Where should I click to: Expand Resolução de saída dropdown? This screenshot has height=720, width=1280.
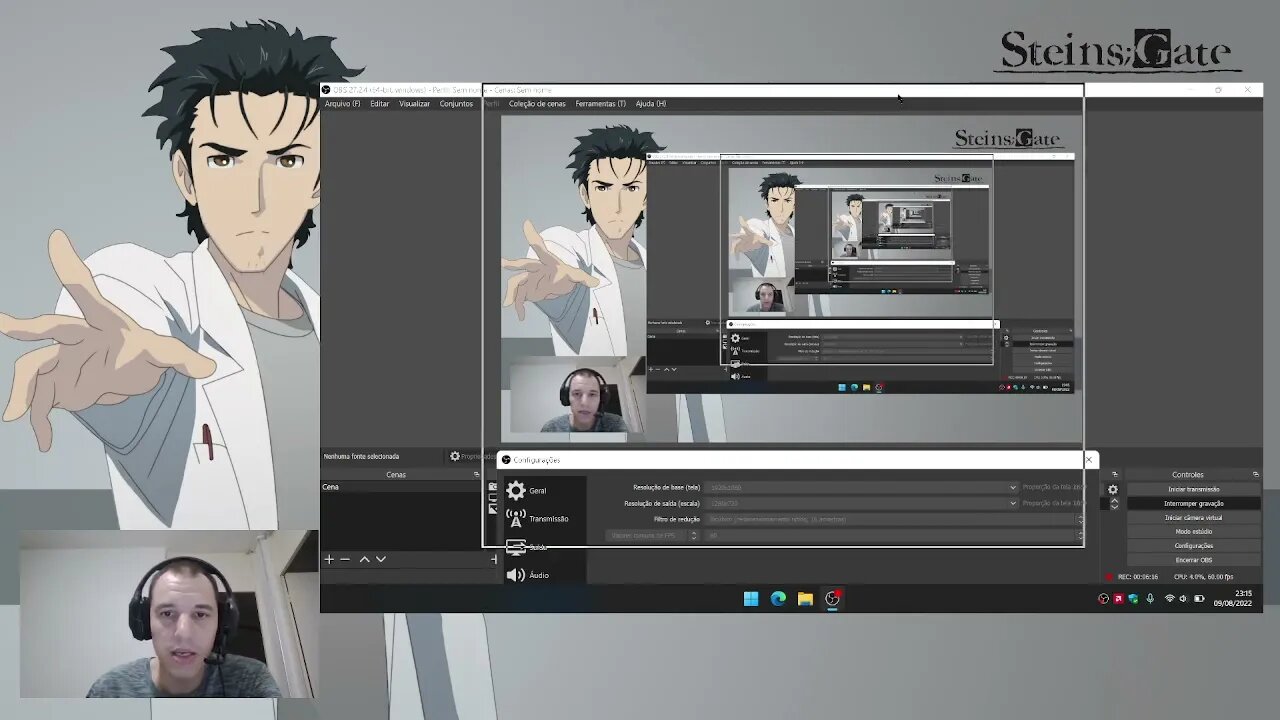tap(1012, 503)
